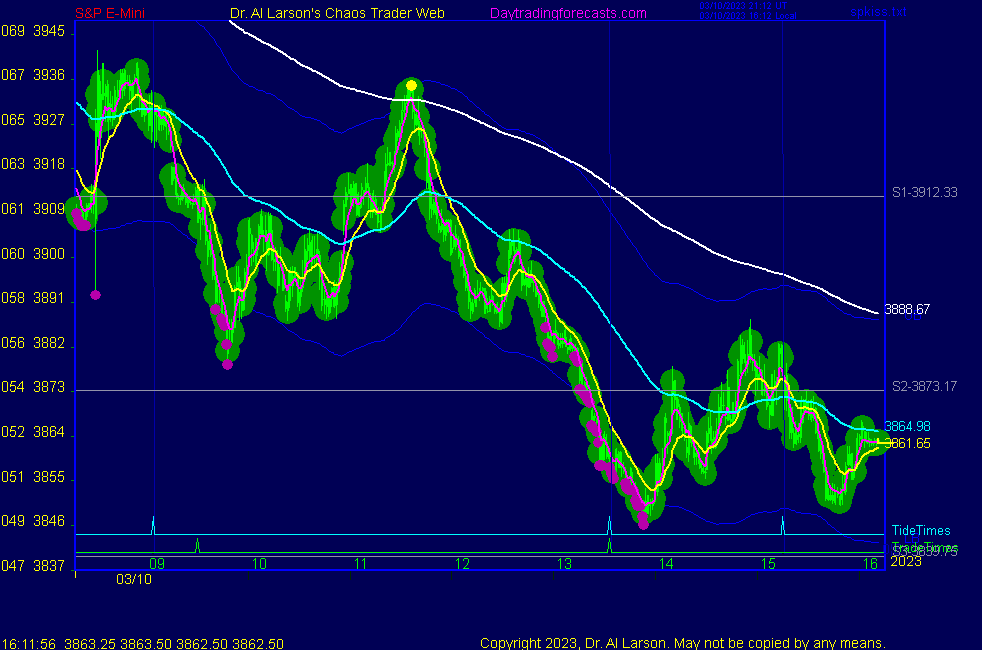
Task: Select the 061 3909 price axis label
Action: (33, 209)
